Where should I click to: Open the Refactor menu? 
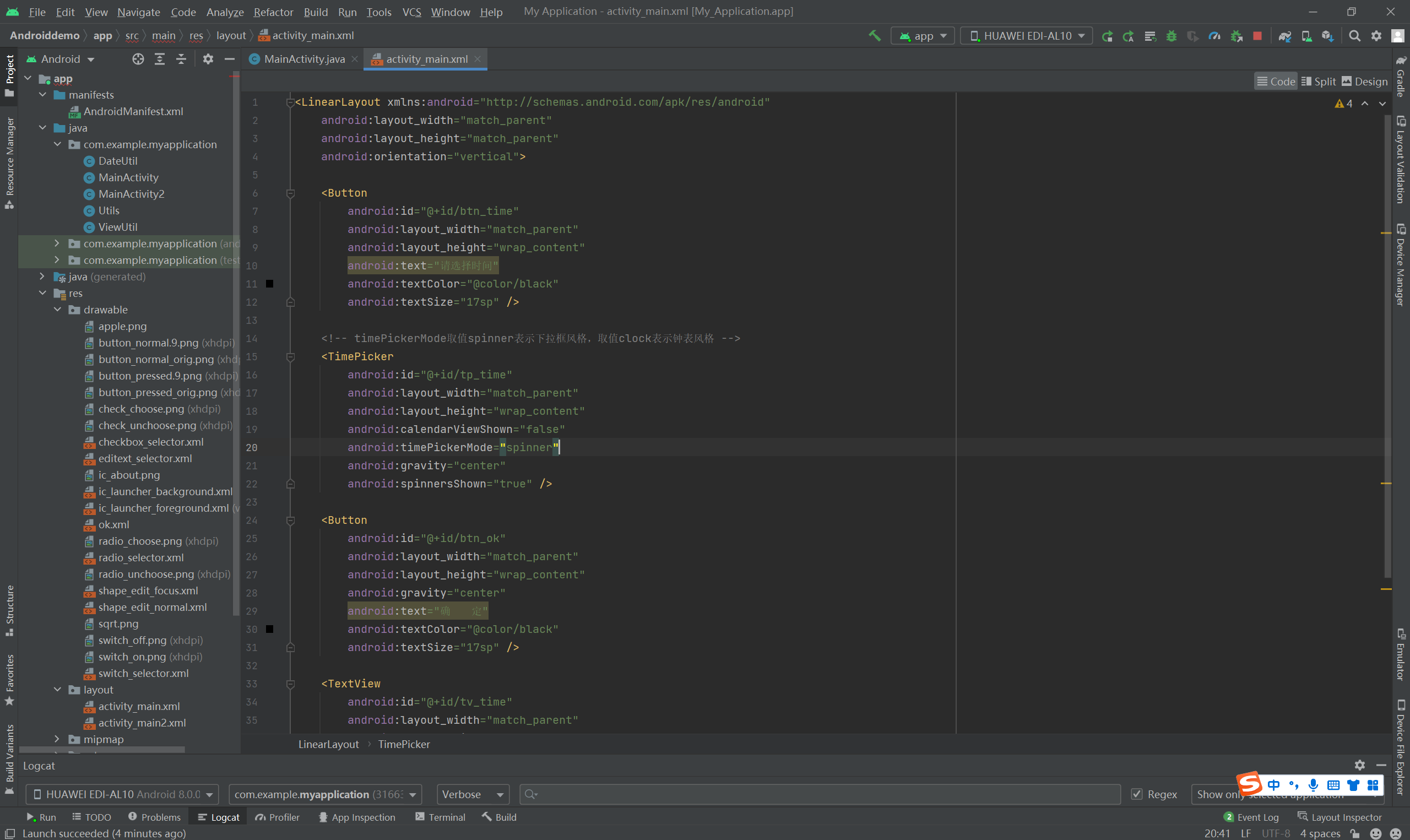click(x=273, y=12)
